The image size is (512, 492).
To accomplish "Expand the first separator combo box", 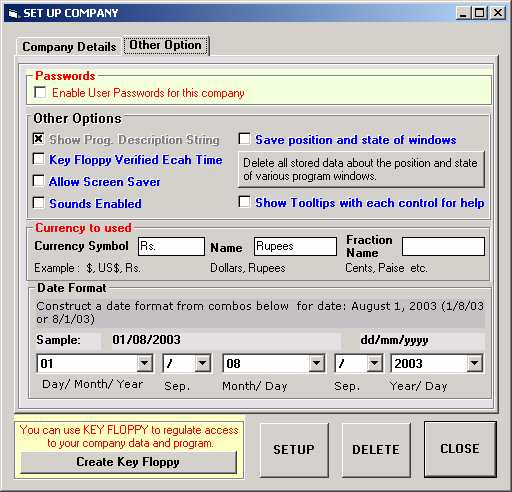I will 203,363.
